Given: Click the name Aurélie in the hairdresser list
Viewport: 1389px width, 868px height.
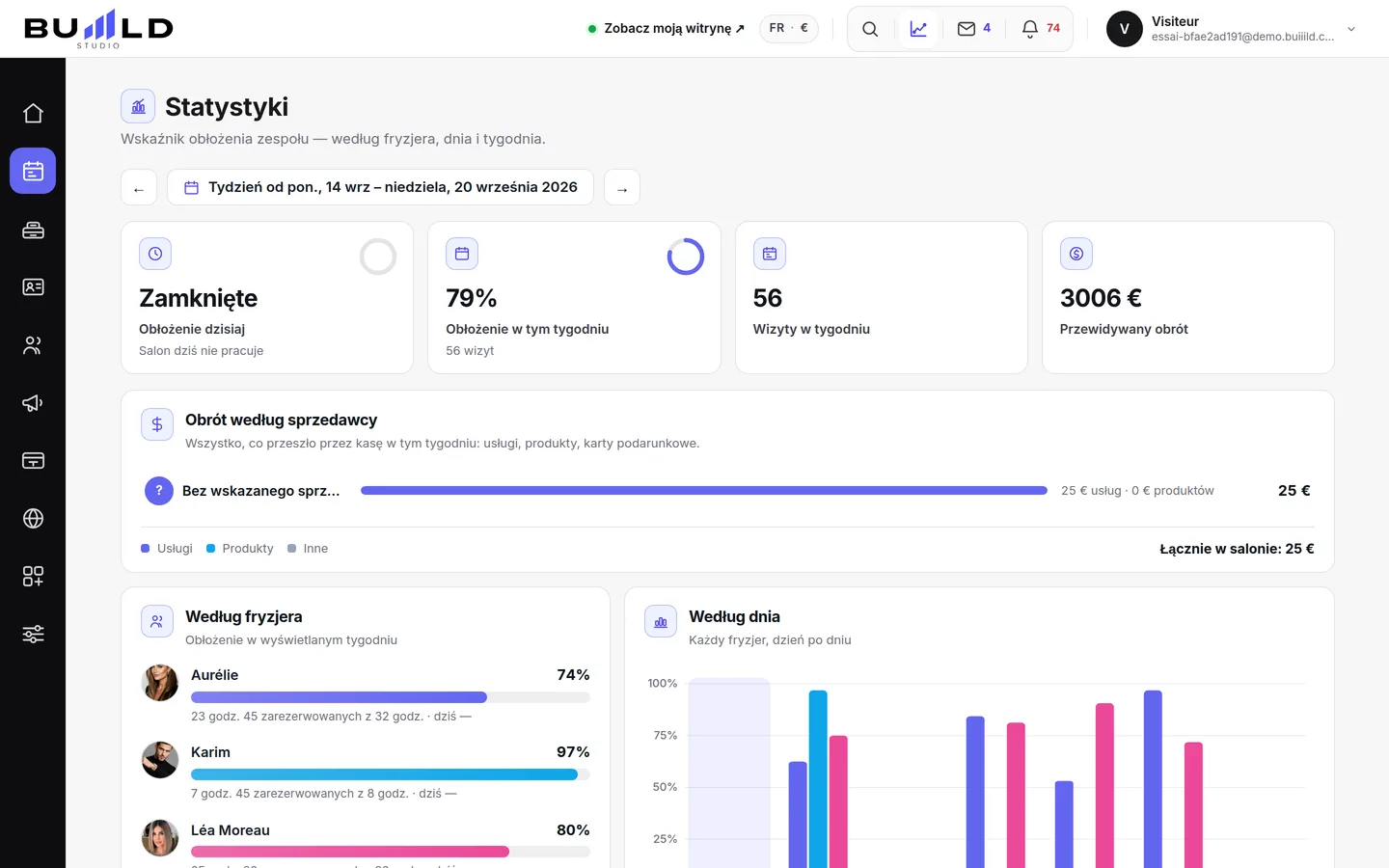Looking at the screenshot, I should [x=214, y=675].
